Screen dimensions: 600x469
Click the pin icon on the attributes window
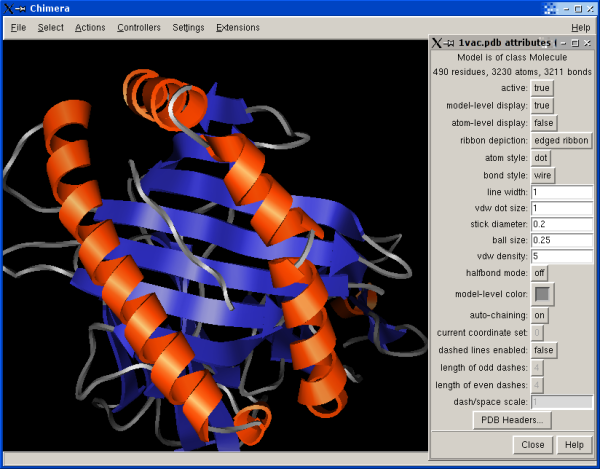pos(451,43)
